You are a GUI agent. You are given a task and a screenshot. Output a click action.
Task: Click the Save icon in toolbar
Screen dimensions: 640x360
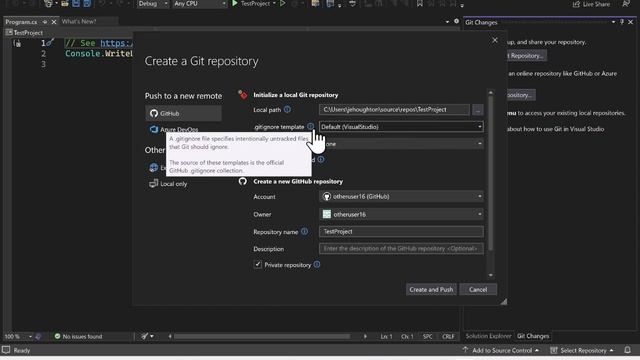tap(76, 4)
